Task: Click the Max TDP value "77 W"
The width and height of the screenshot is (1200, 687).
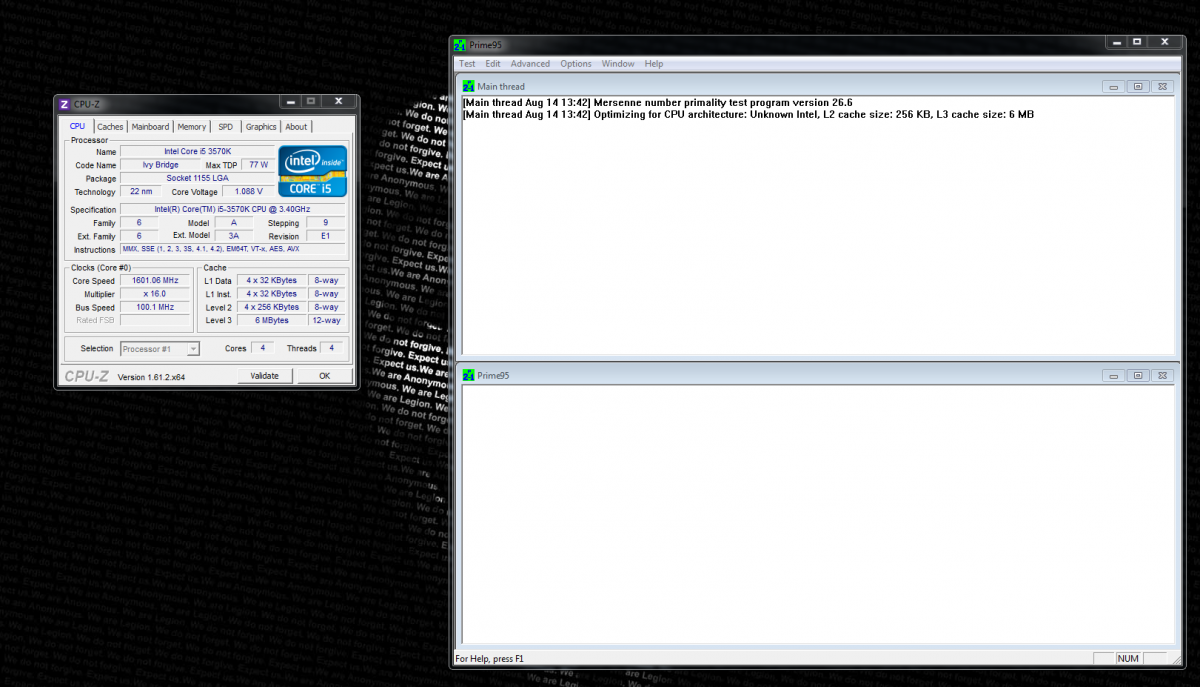Action: point(257,165)
